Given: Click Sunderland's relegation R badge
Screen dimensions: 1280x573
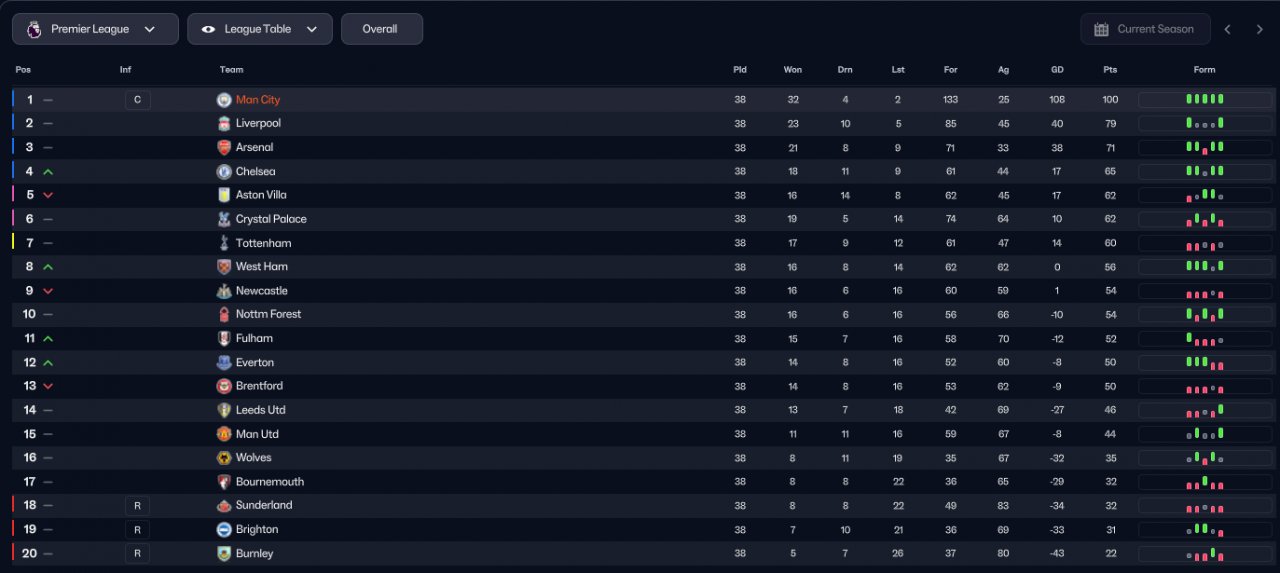Looking at the screenshot, I should pos(137,506).
